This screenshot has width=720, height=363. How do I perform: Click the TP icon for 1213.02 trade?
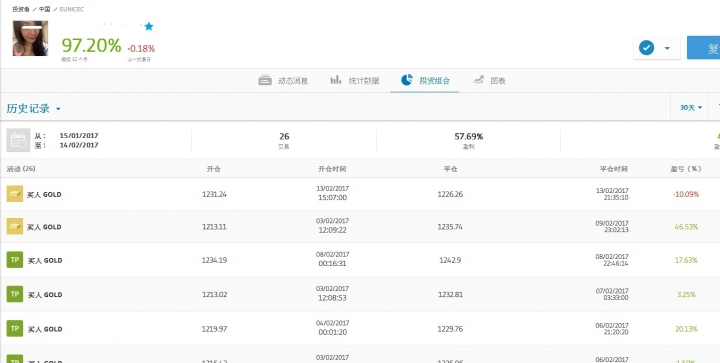15,294
